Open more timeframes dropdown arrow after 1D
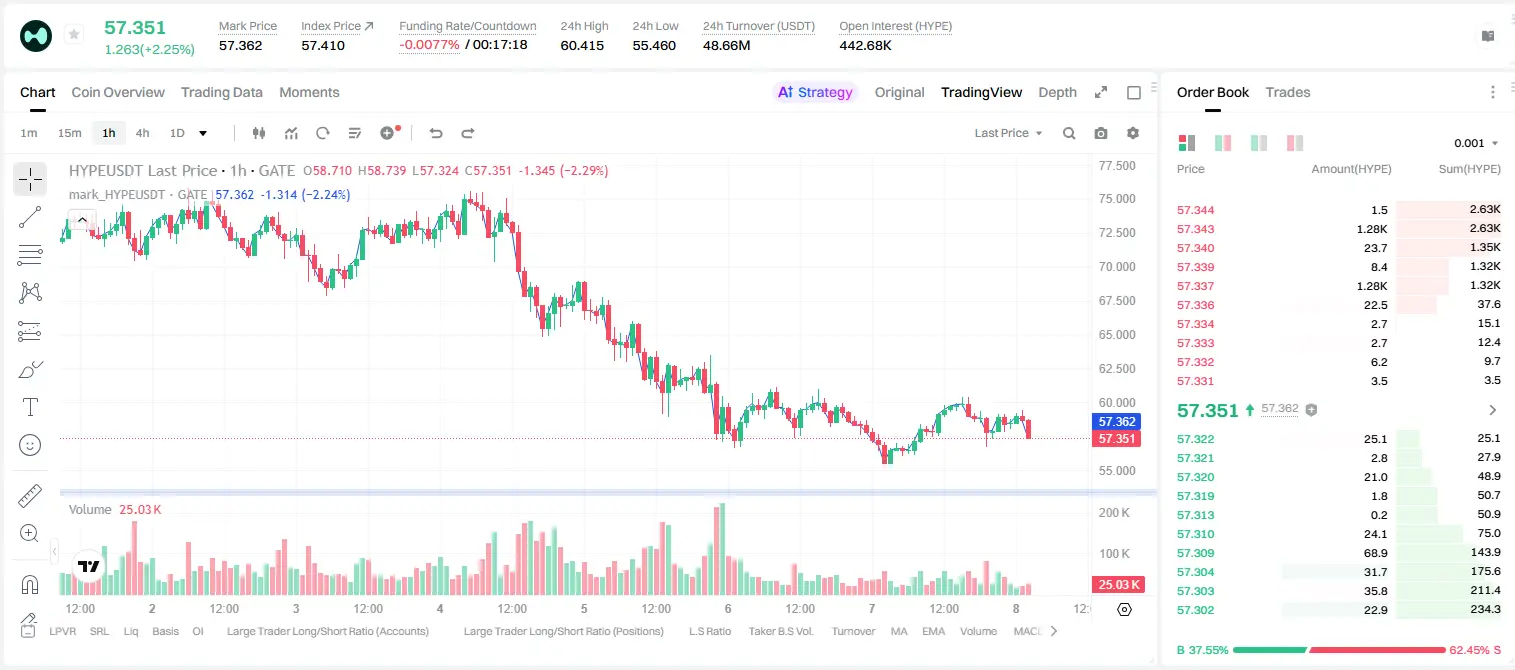 pos(203,133)
